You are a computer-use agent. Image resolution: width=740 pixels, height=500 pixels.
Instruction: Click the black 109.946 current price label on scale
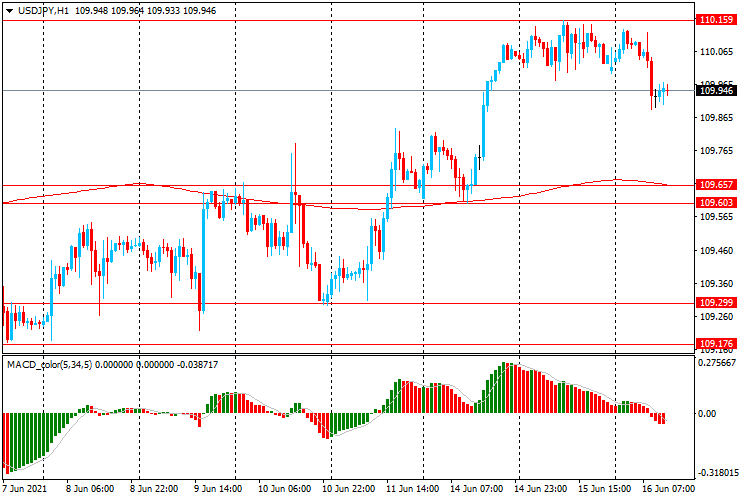point(716,90)
